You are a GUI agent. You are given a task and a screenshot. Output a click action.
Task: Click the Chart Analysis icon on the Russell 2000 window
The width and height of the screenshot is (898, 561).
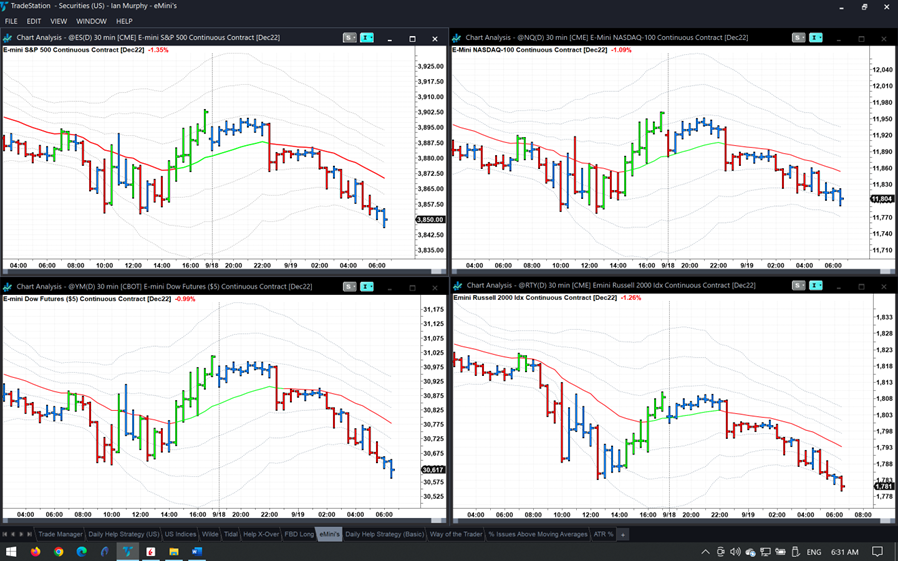point(457,286)
